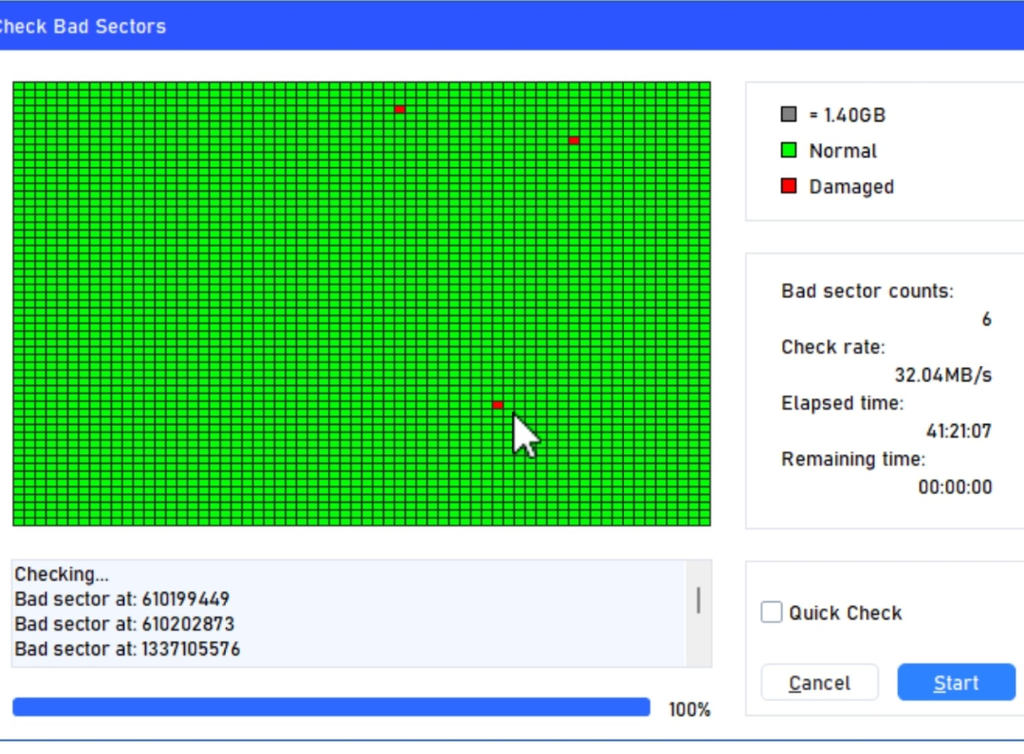Select log entry Bad sector at 610199449
This screenshot has width=1024, height=754.
pos(122,600)
